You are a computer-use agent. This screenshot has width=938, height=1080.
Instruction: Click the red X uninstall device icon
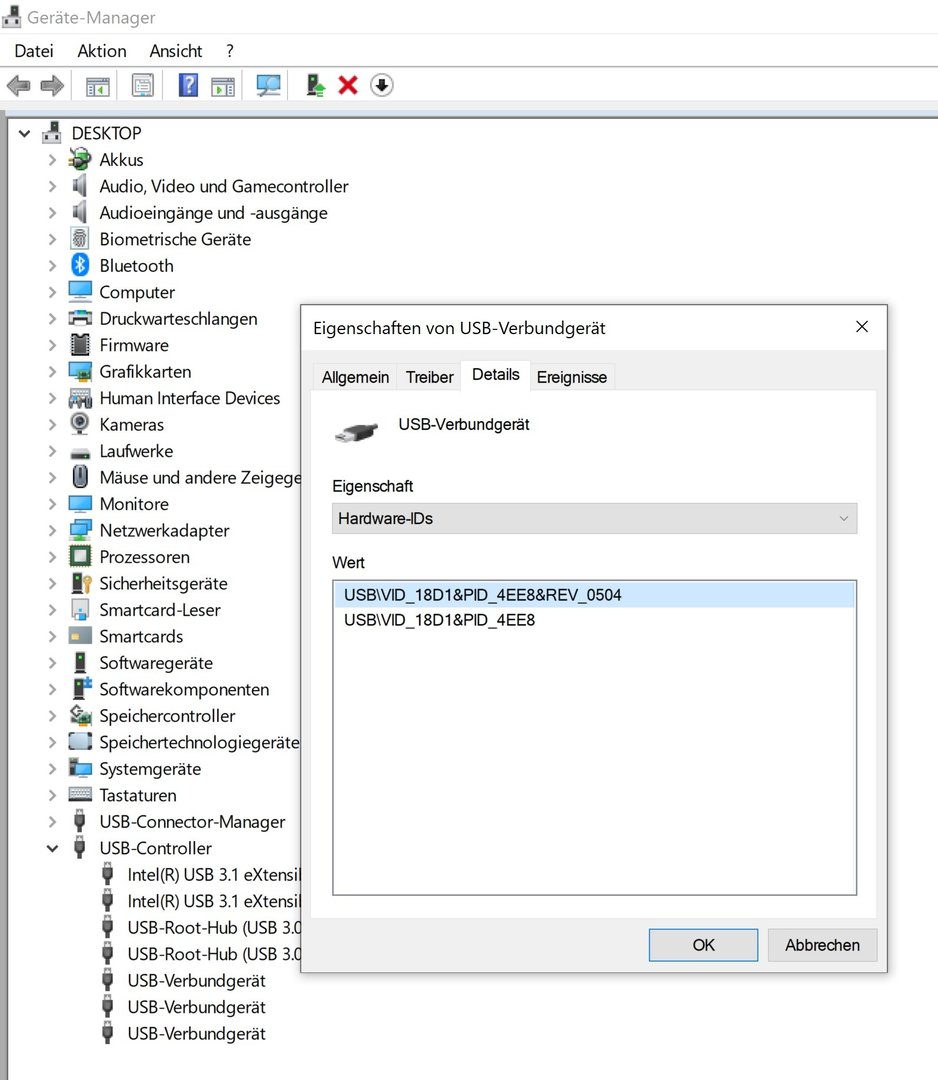348,86
